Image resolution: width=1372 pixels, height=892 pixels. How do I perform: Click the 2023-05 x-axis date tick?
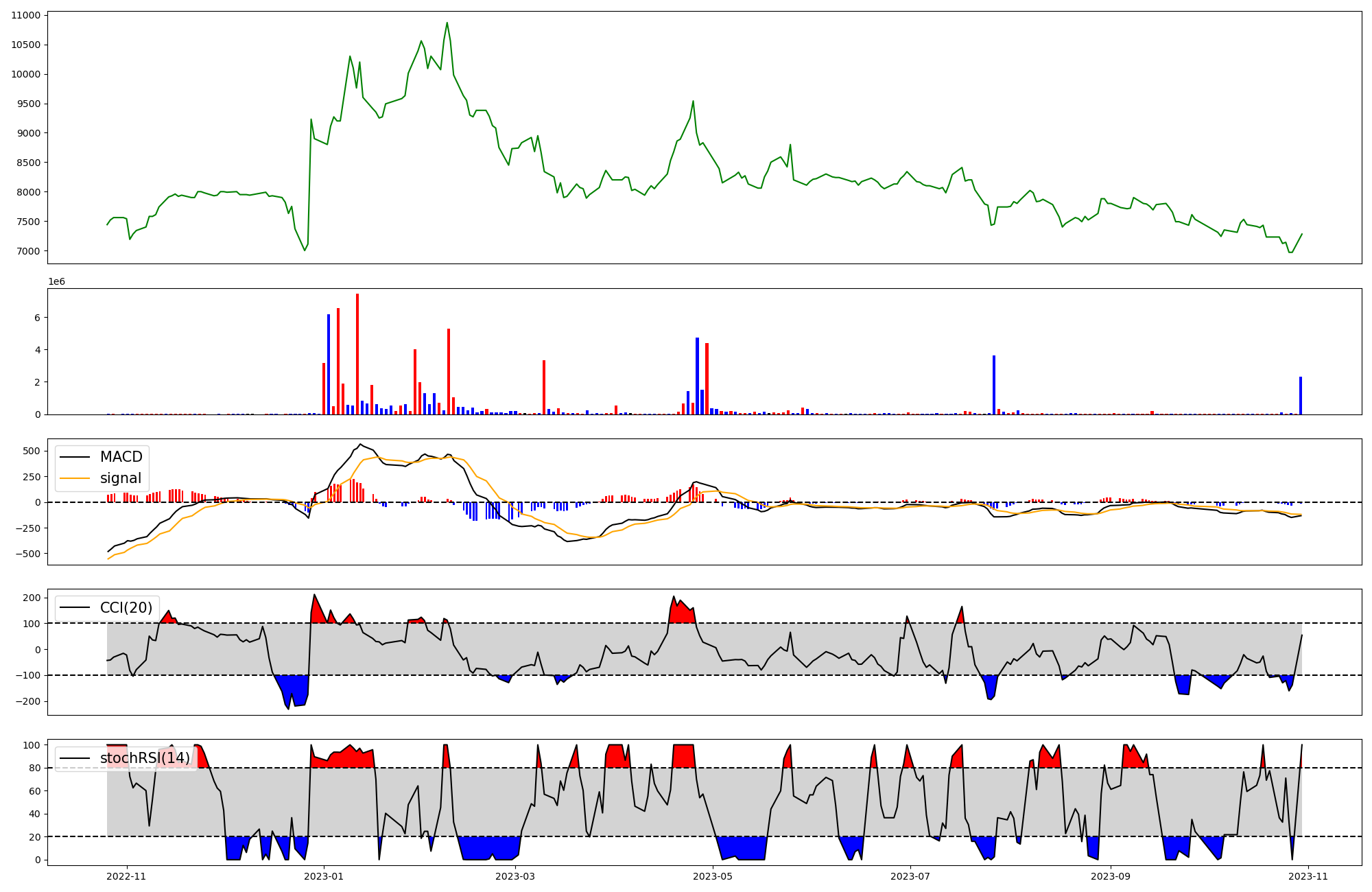pyautogui.click(x=713, y=876)
